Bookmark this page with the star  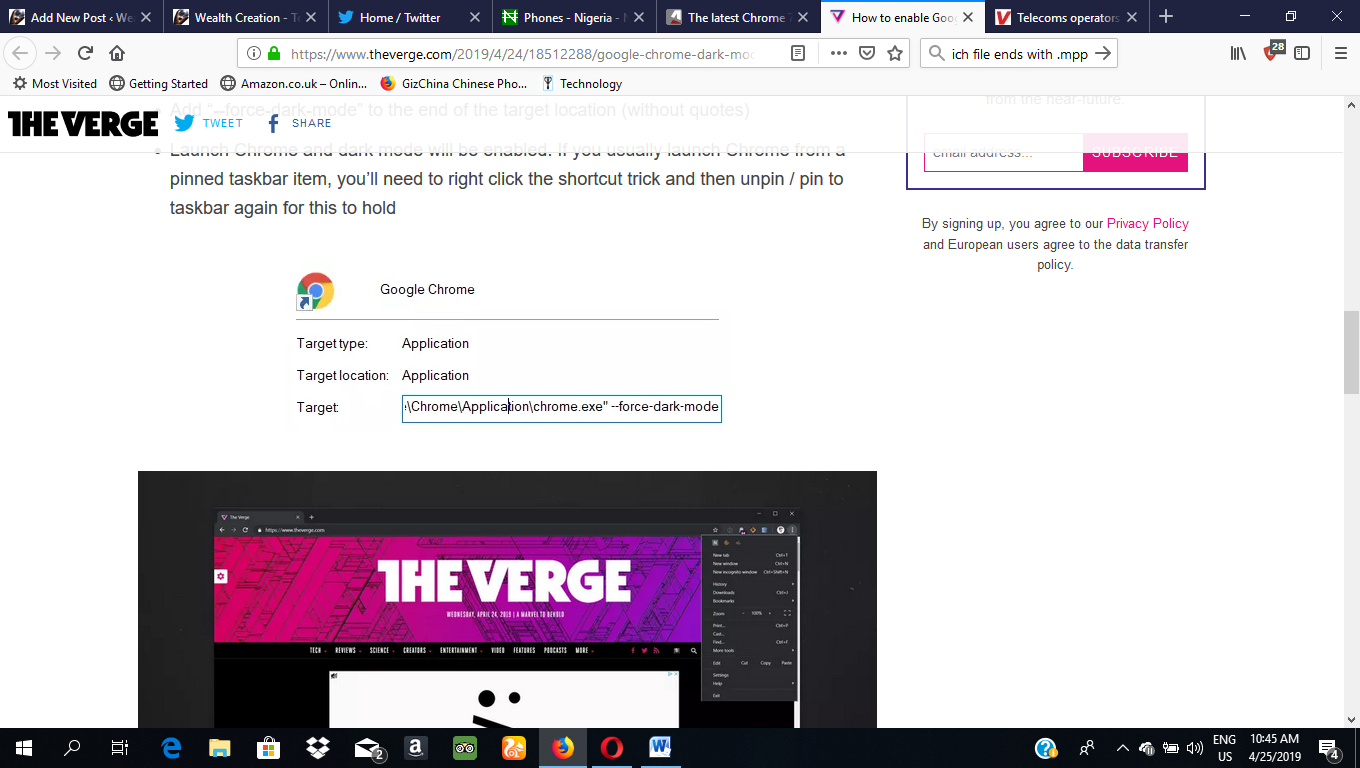[895, 54]
